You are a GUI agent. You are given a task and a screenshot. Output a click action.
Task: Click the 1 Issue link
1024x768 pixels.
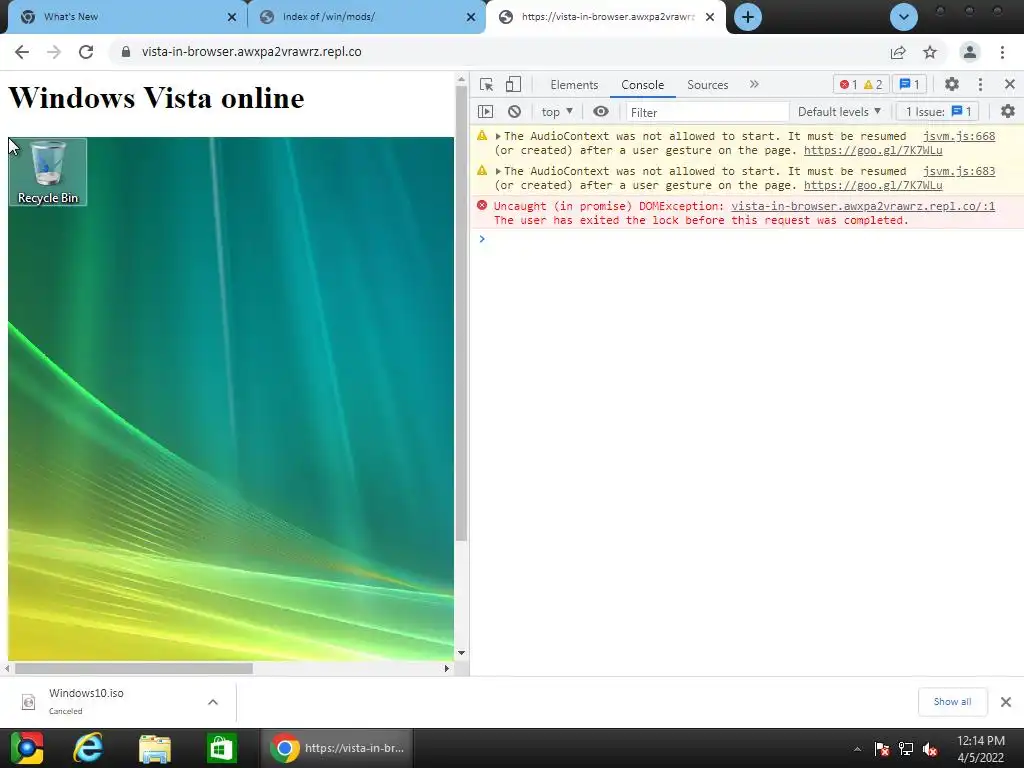pyautogui.click(x=938, y=112)
